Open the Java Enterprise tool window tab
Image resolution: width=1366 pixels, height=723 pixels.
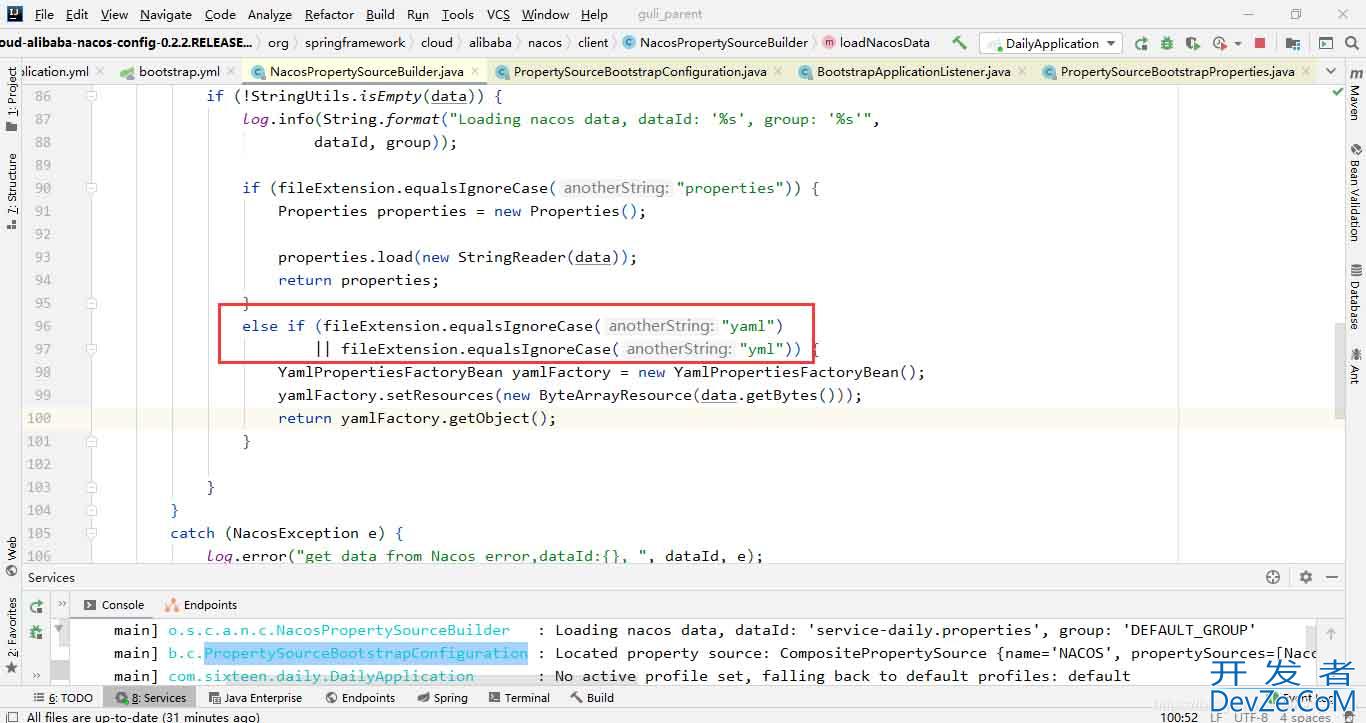coord(253,698)
